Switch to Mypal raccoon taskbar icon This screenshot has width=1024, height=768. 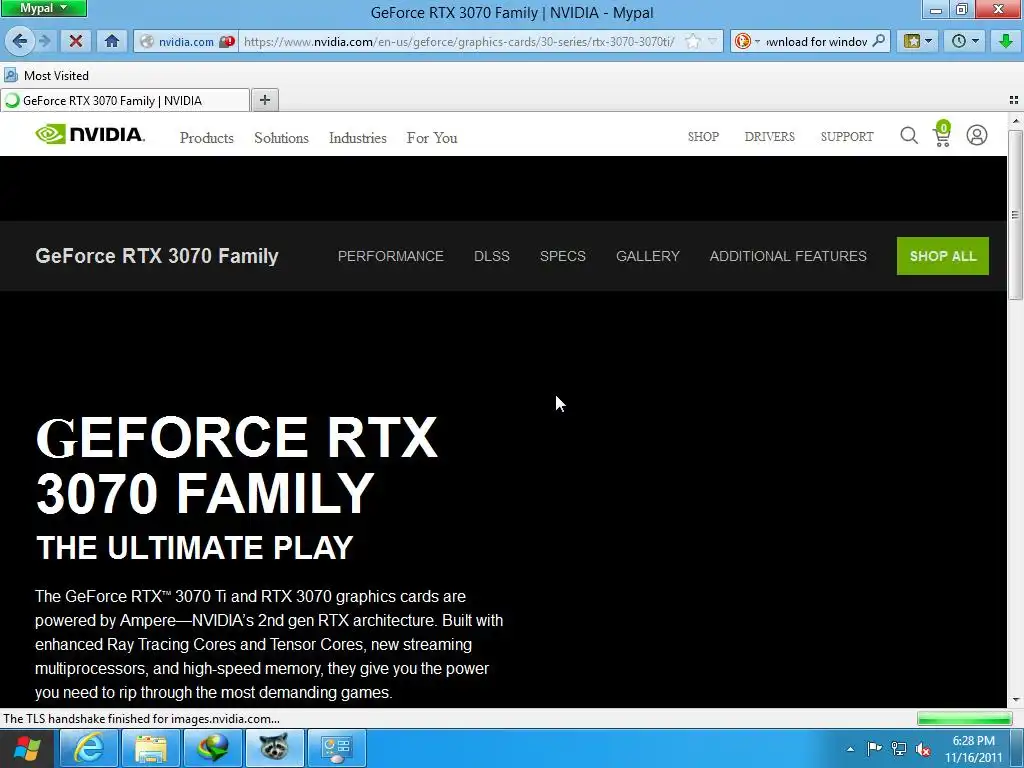tap(274, 748)
